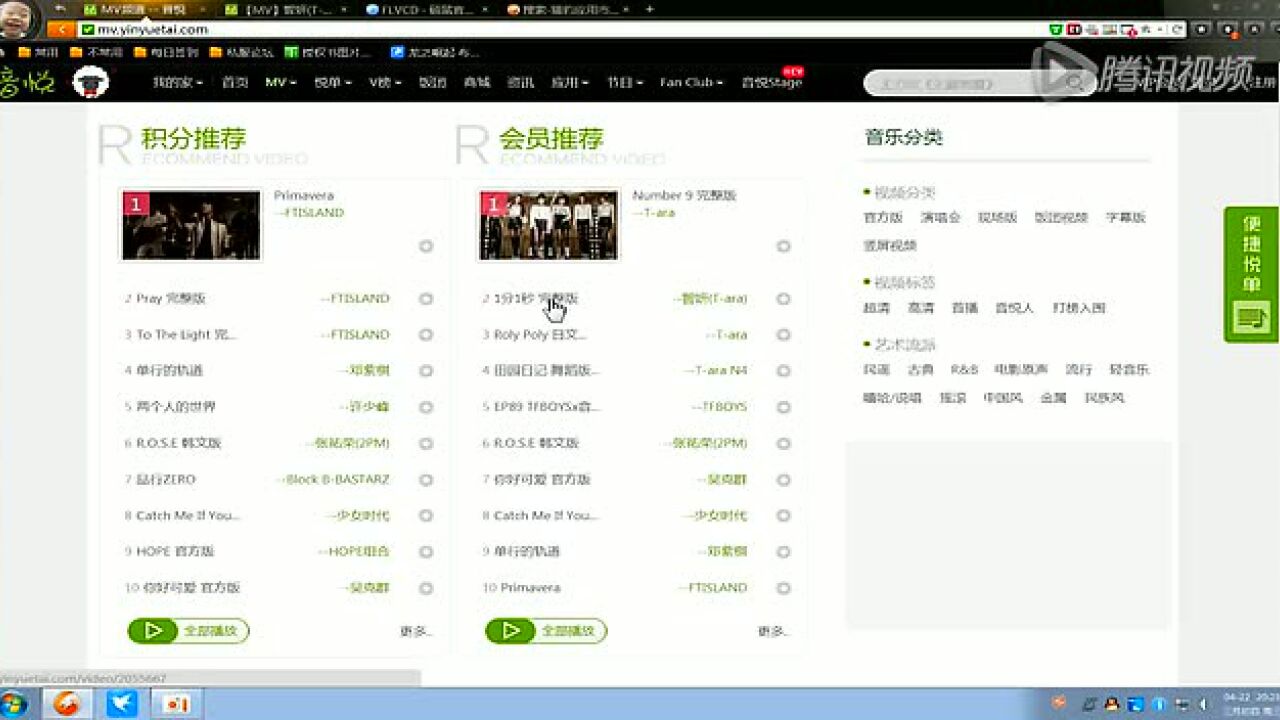1280x720 pixels.
Task: Click the browser back arrow button
Action: (x=61, y=30)
